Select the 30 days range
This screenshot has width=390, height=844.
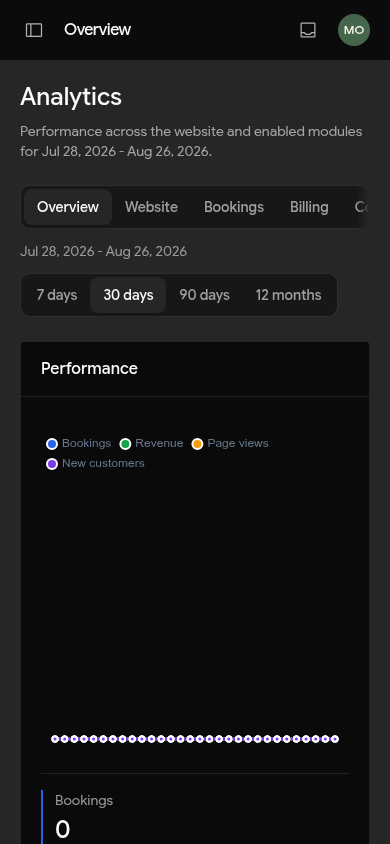[128, 295]
